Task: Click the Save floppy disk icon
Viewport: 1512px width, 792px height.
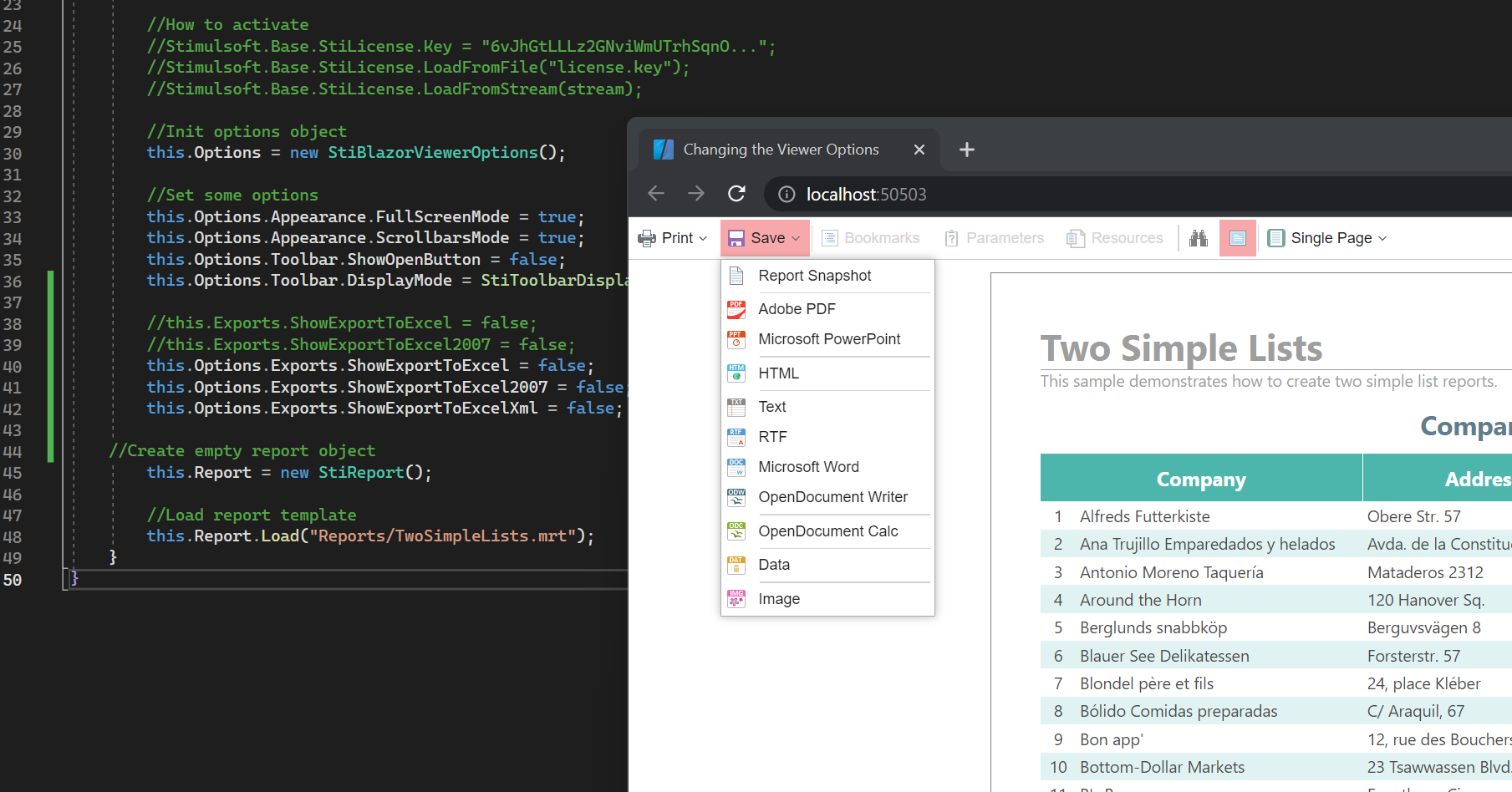Action: [x=736, y=238]
